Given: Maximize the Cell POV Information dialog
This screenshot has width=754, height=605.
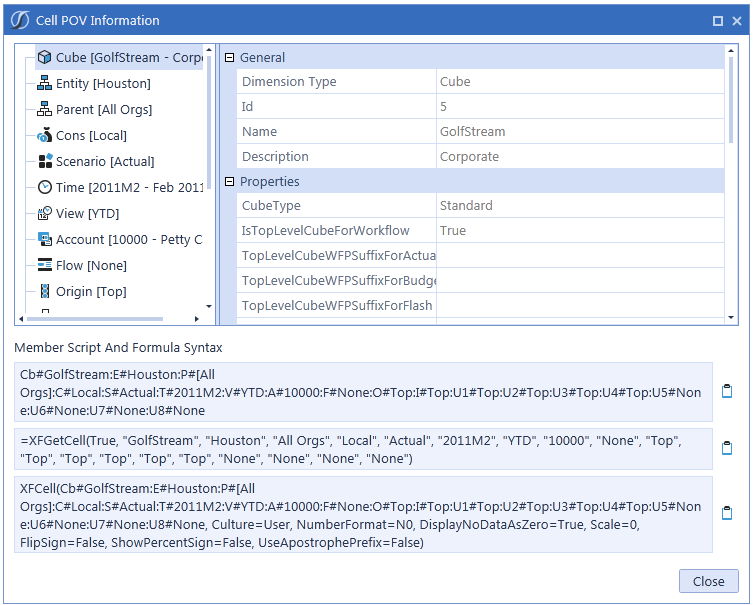Looking at the screenshot, I should 718,20.
